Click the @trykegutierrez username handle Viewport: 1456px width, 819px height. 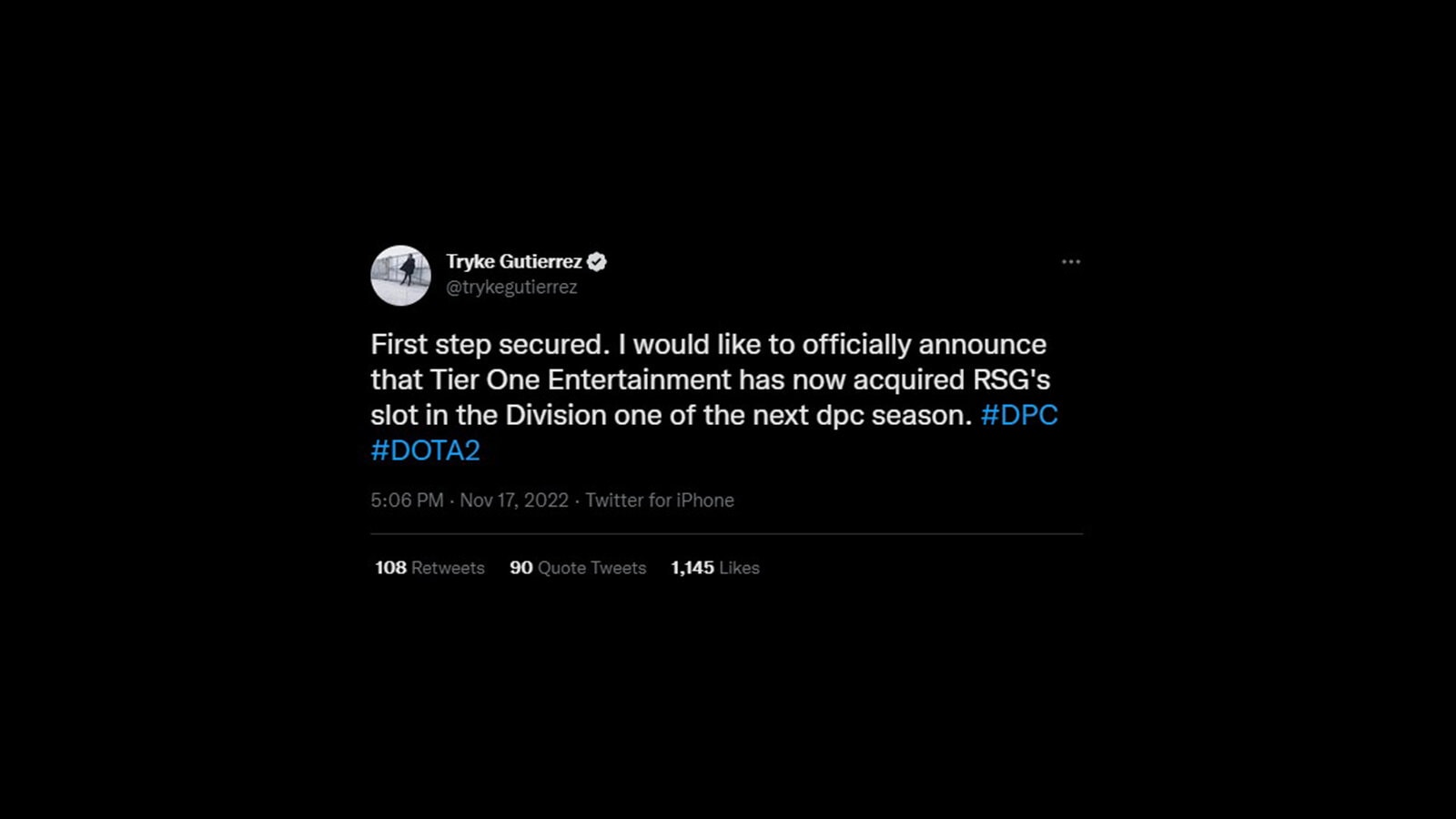(x=512, y=287)
